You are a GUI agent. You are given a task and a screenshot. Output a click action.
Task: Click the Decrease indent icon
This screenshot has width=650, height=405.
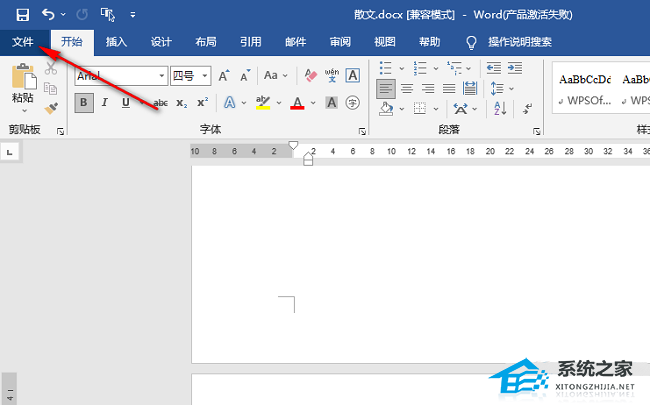[494, 68]
